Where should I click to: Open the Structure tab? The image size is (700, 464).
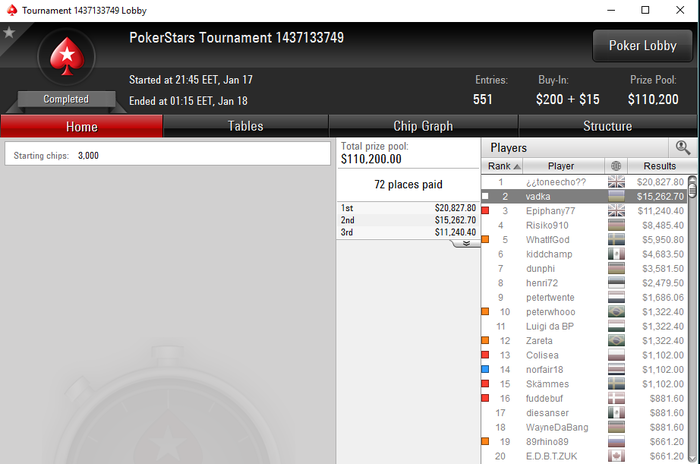tap(608, 126)
